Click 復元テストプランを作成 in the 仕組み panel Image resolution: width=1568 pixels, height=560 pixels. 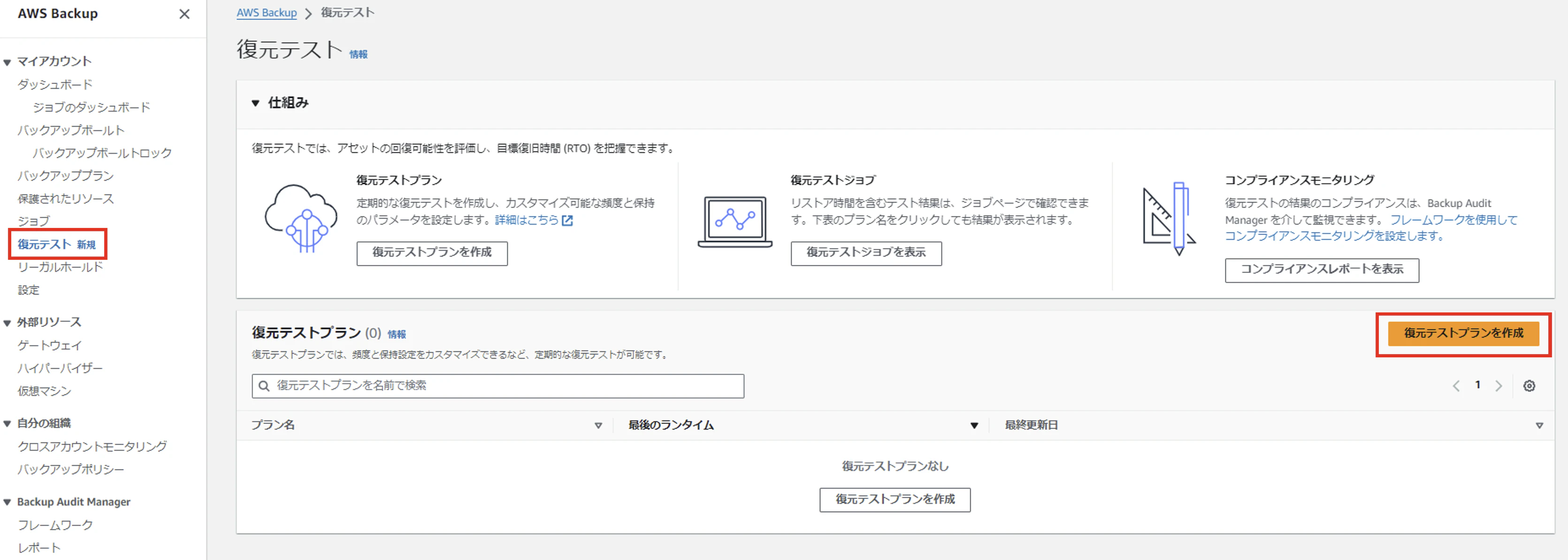(x=432, y=253)
